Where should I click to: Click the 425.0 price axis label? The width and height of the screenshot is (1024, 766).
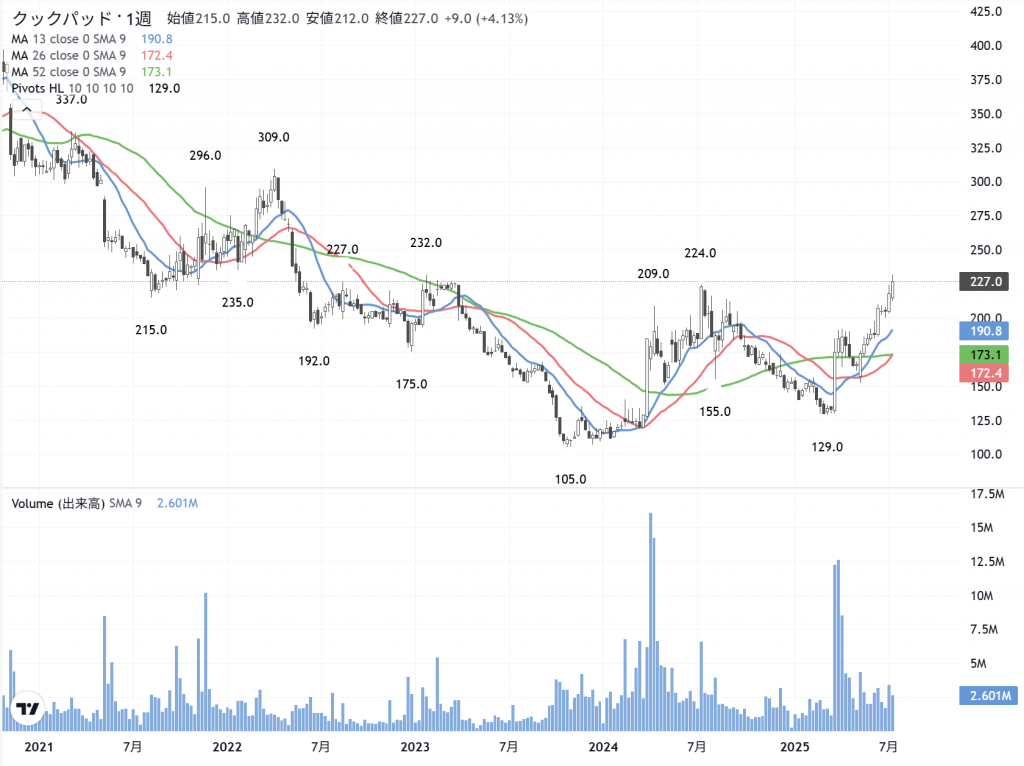[985, 12]
